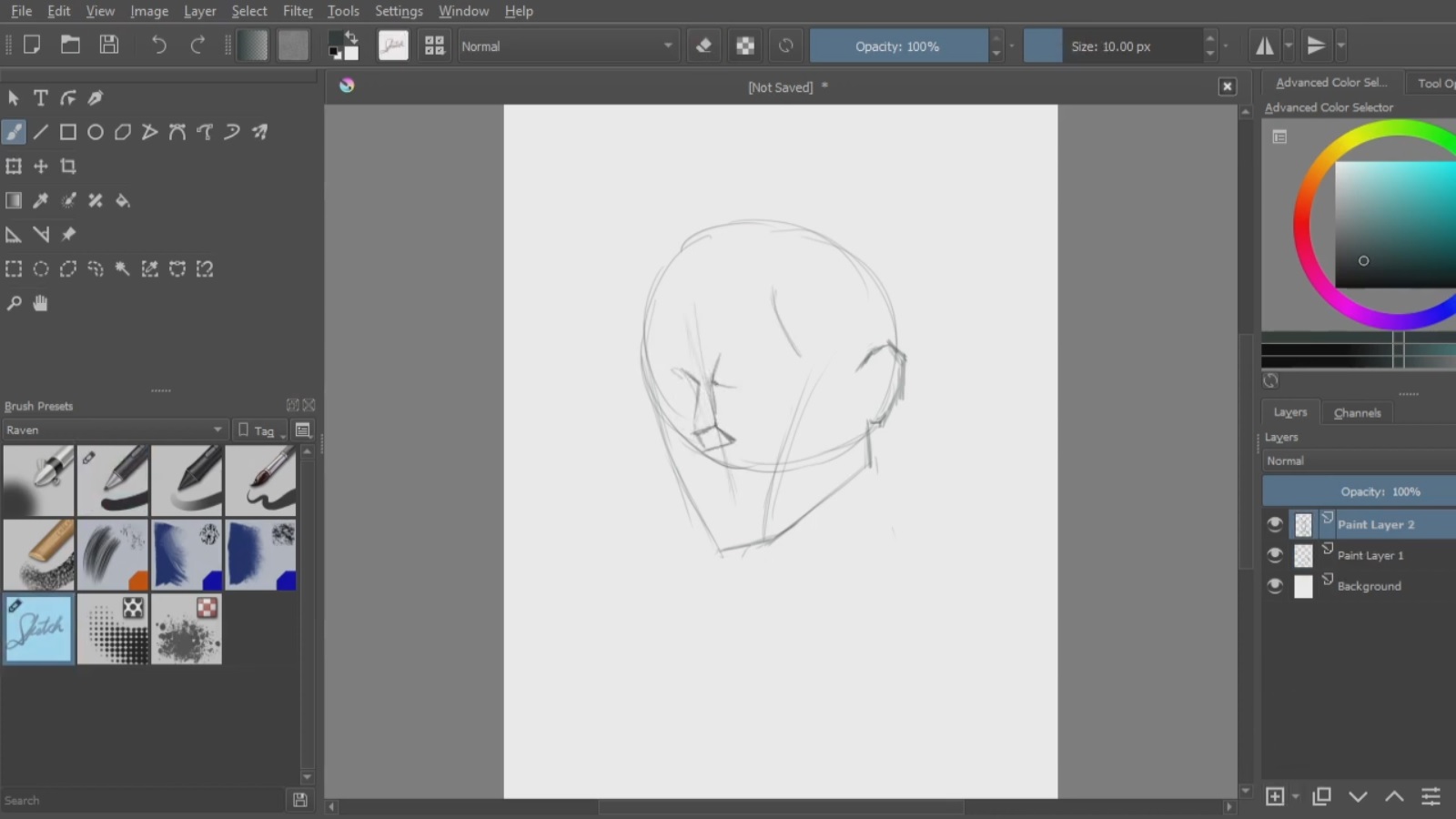Expand horizontal mirror options arrow
This screenshot has width=1456, height=819.
click(x=1289, y=45)
